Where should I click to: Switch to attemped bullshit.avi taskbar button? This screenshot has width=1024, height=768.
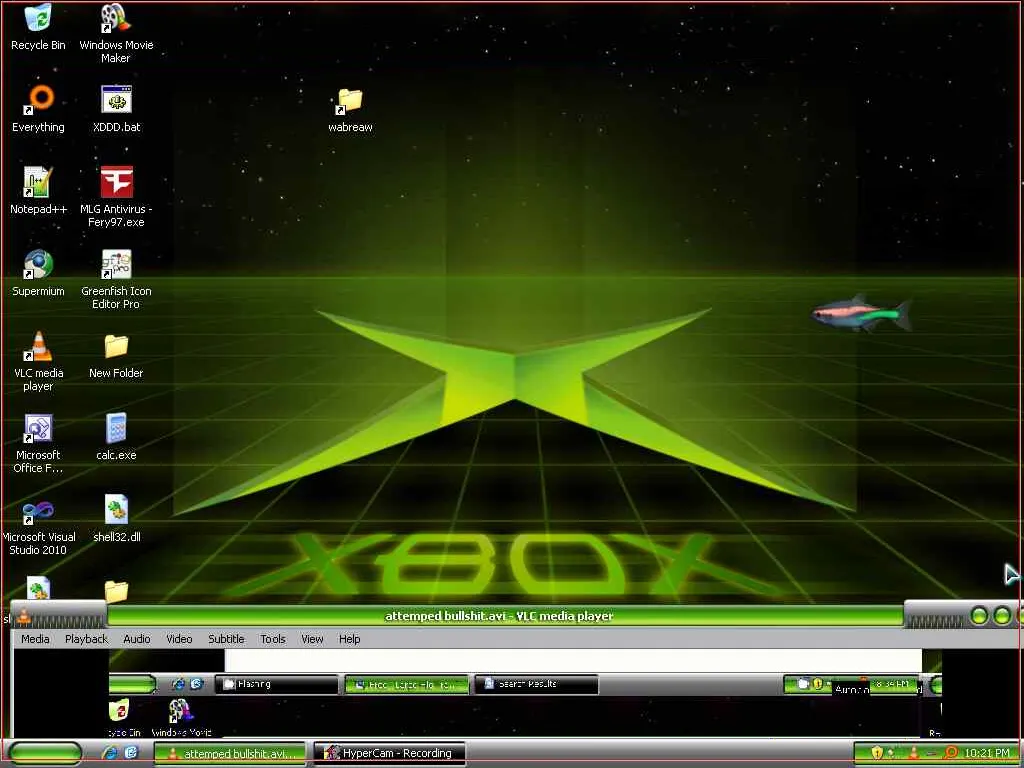(x=231, y=753)
